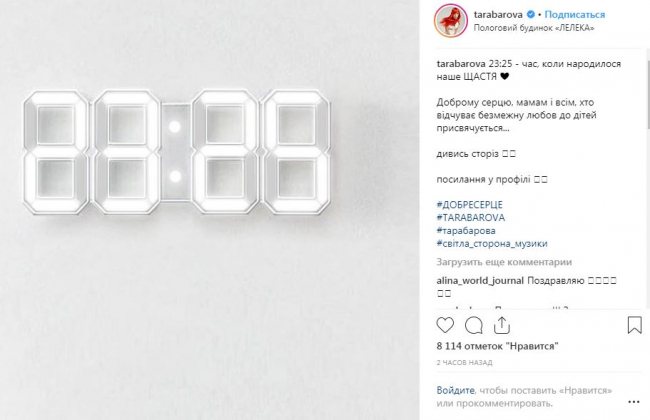
Task: Open the #ДОБРЕСЕРЦЕ hashtag
Action: 474,203
